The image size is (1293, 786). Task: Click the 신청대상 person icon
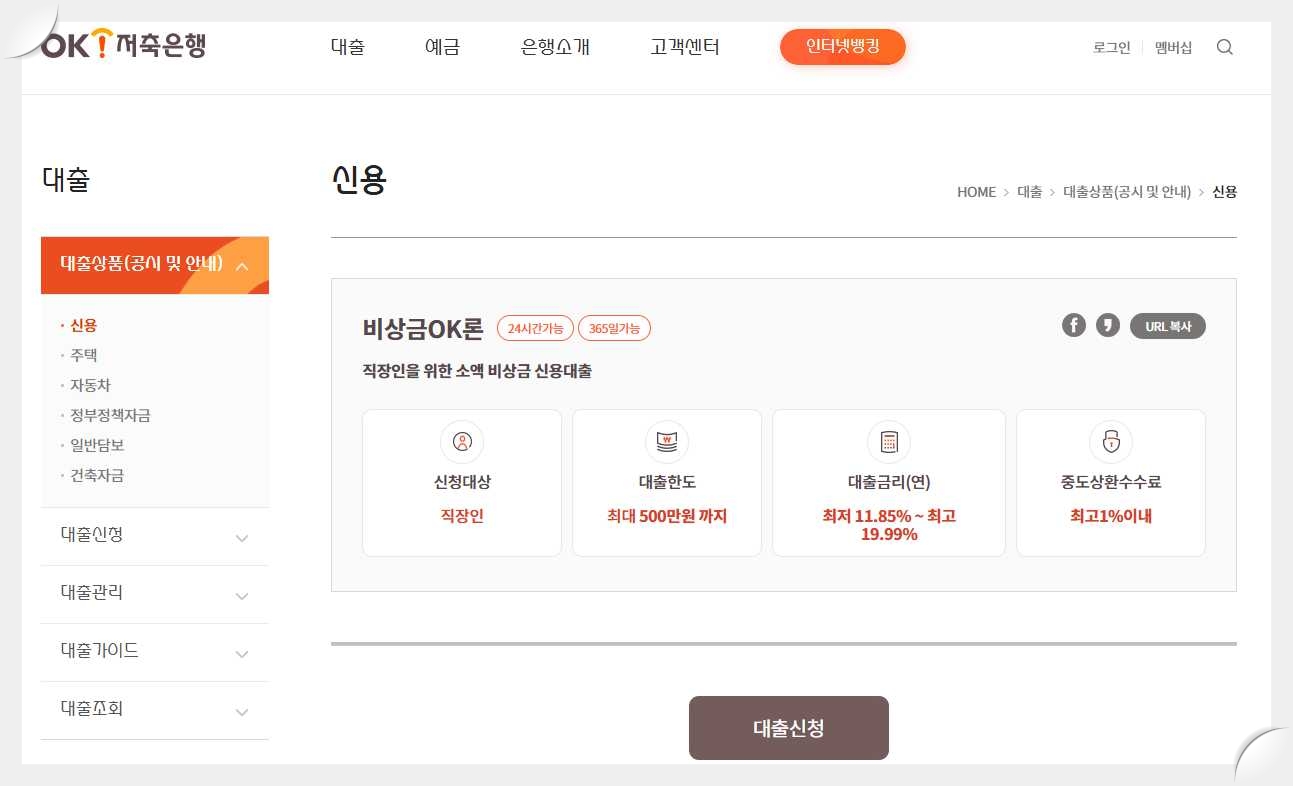(x=461, y=441)
